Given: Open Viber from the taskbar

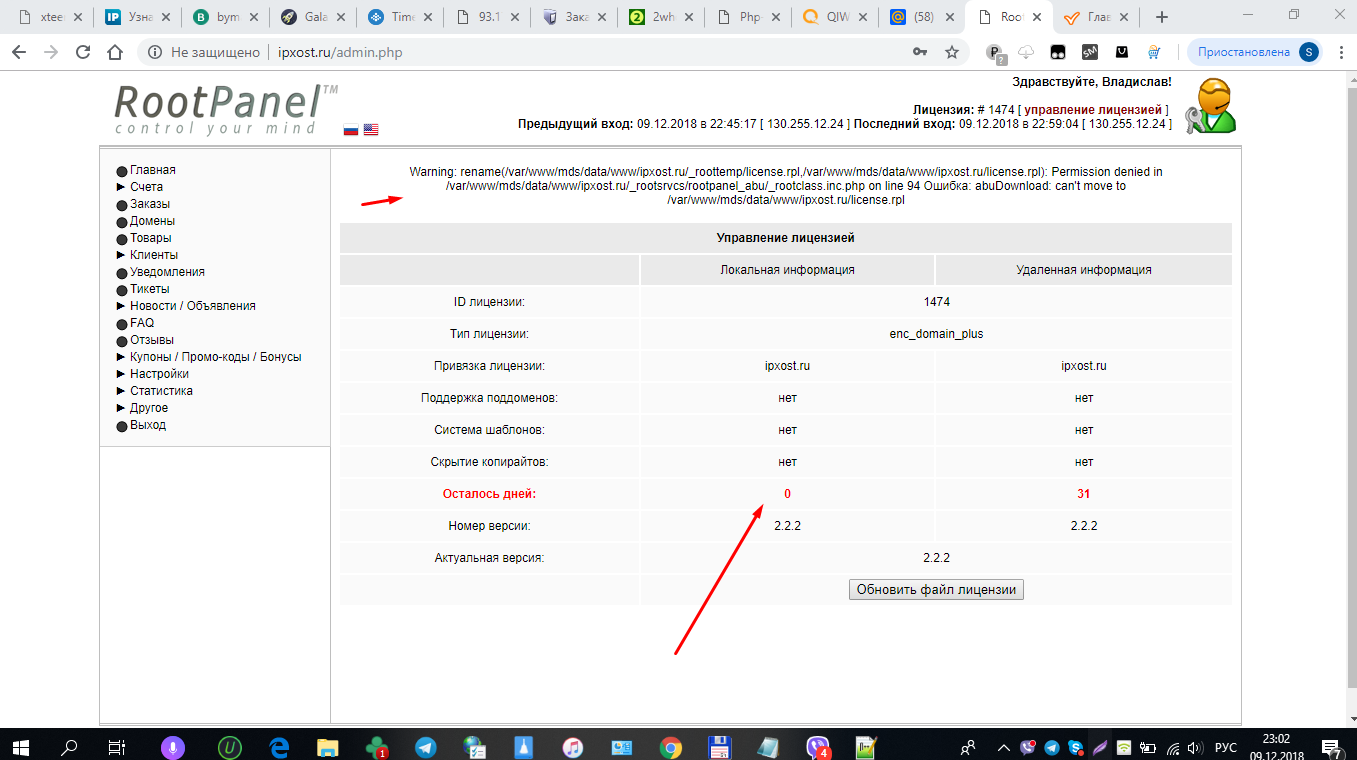Looking at the screenshot, I should (x=818, y=747).
